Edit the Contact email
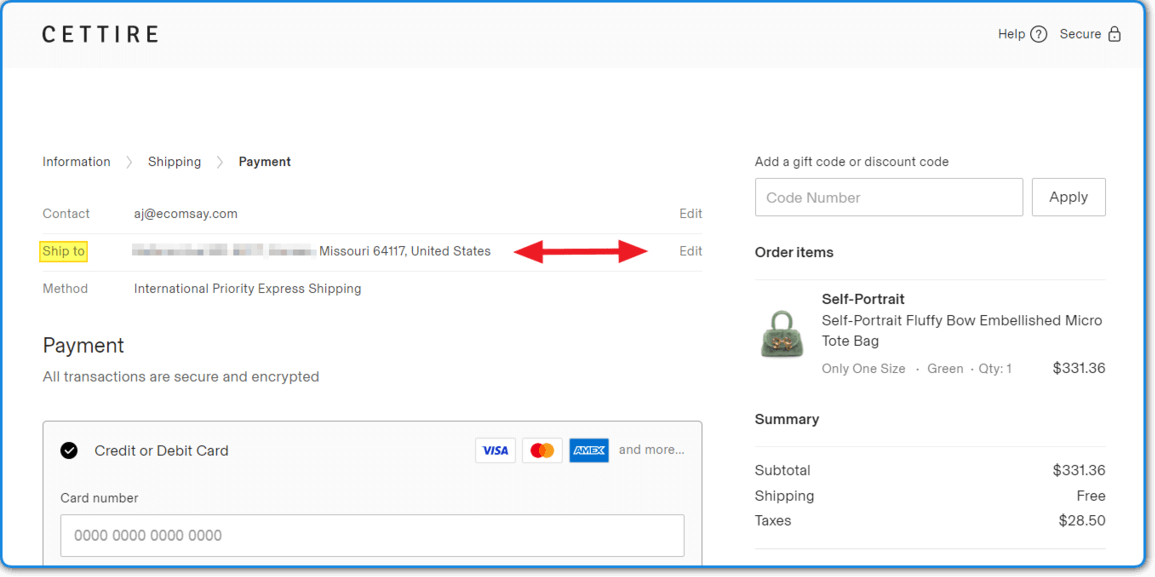The width and height of the screenshot is (1155, 577). 690,214
